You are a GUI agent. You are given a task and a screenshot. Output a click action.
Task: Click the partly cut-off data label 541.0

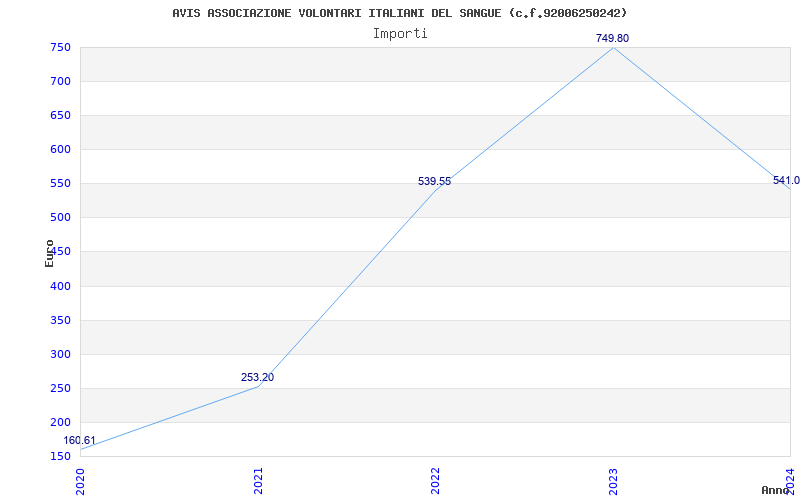786,181
